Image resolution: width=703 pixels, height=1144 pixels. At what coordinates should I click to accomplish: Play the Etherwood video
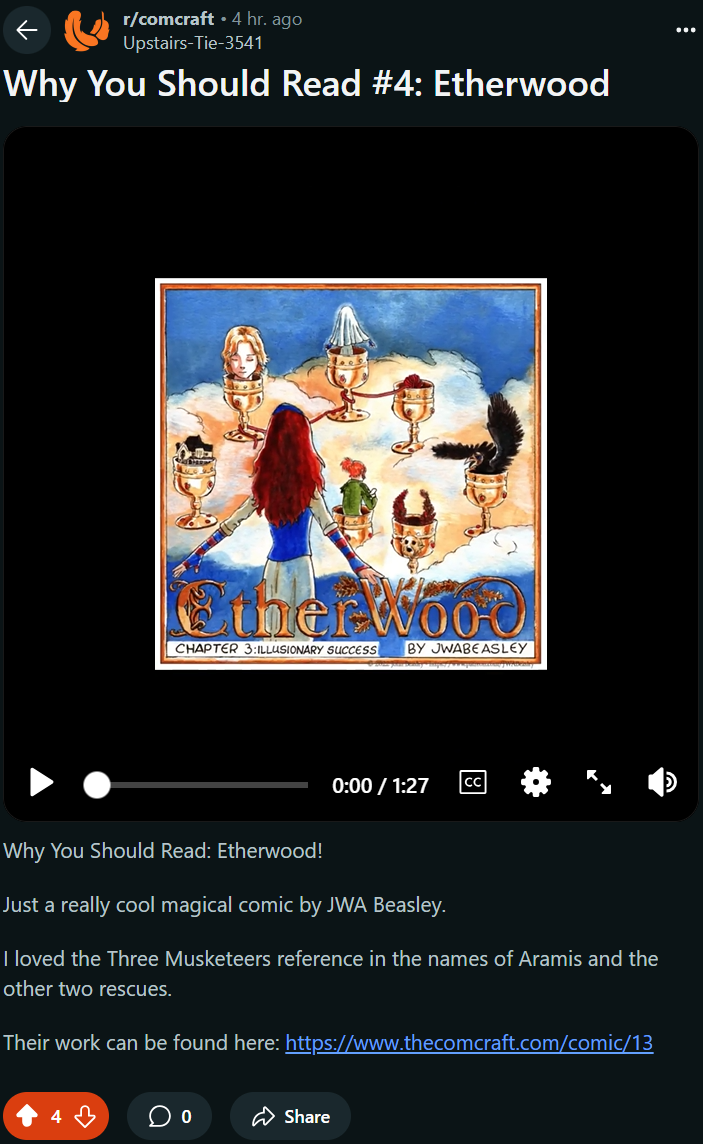pos(42,783)
